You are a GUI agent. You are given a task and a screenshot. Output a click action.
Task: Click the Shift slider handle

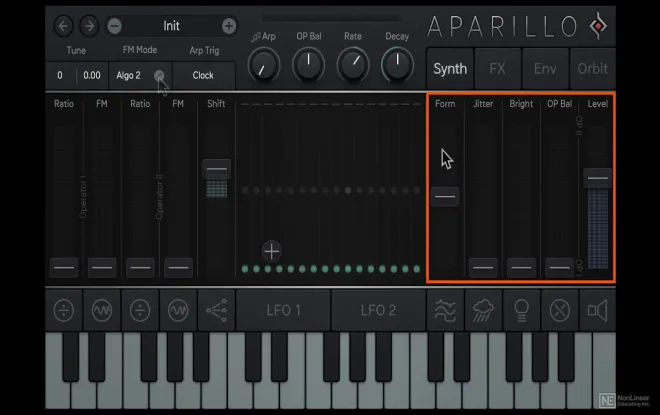[216, 169]
